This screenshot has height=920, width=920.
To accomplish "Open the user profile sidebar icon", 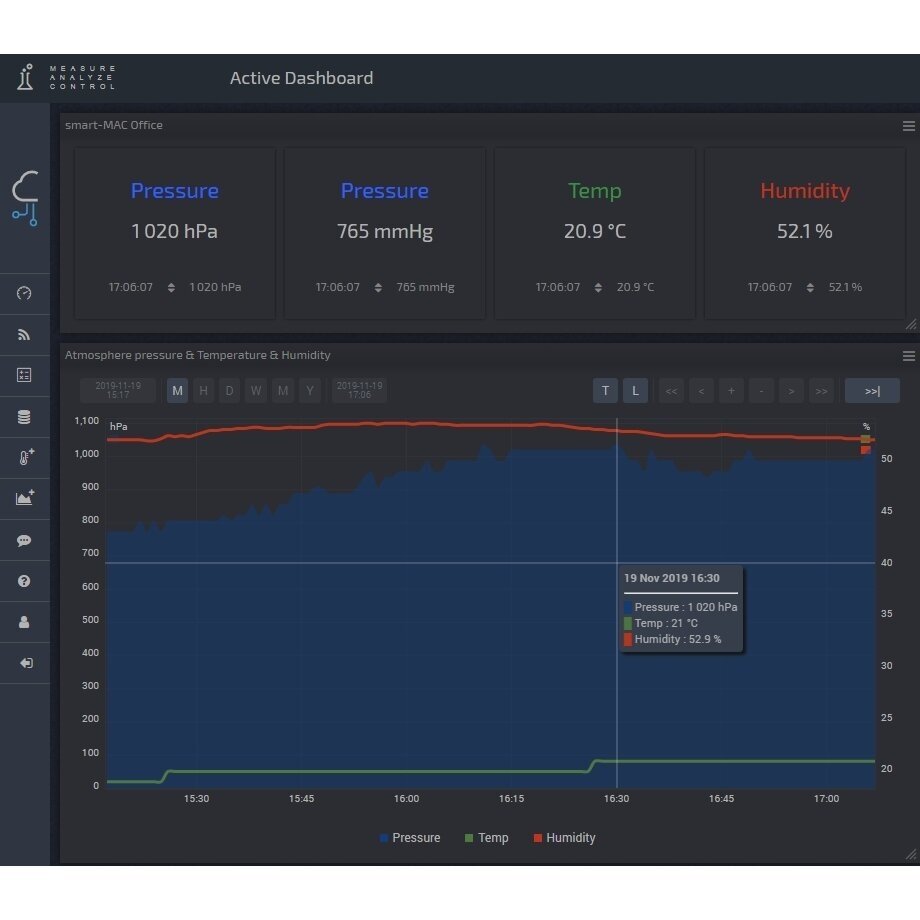I will point(24,622).
